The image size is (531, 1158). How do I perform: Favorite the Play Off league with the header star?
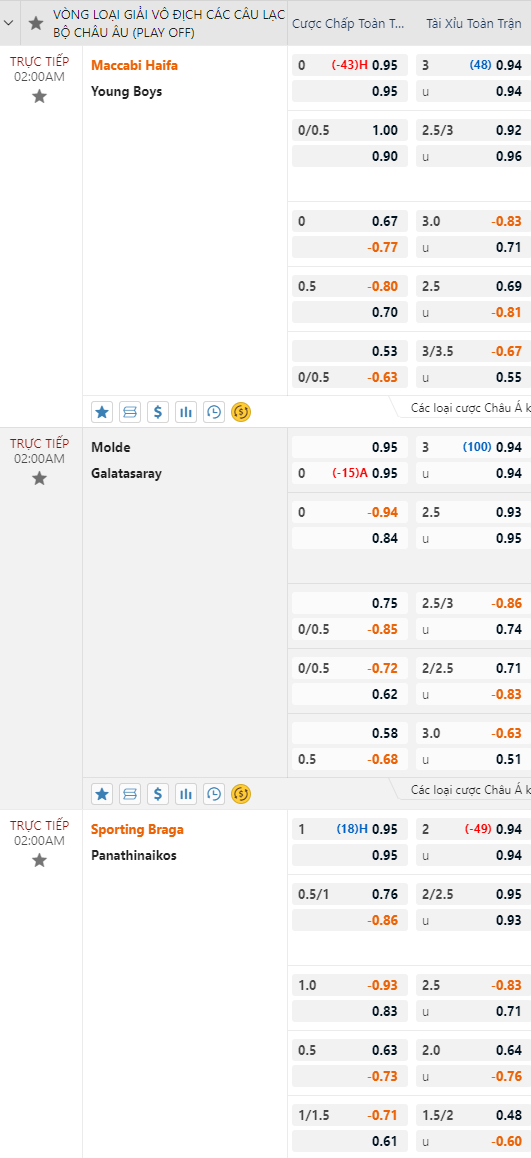pyautogui.click(x=35, y=23)
